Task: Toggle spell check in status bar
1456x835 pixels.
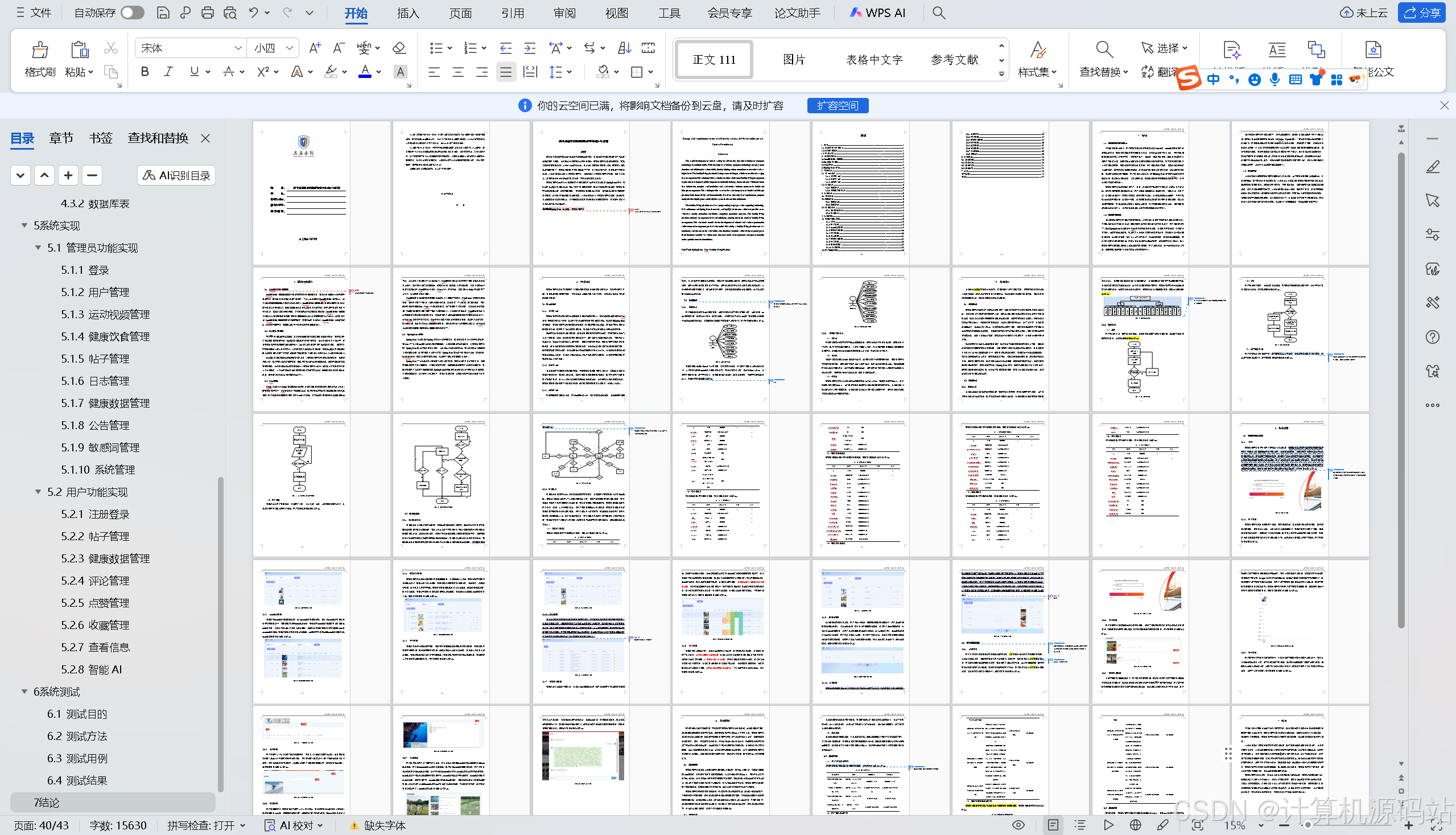Action: [x=207, y=825]
